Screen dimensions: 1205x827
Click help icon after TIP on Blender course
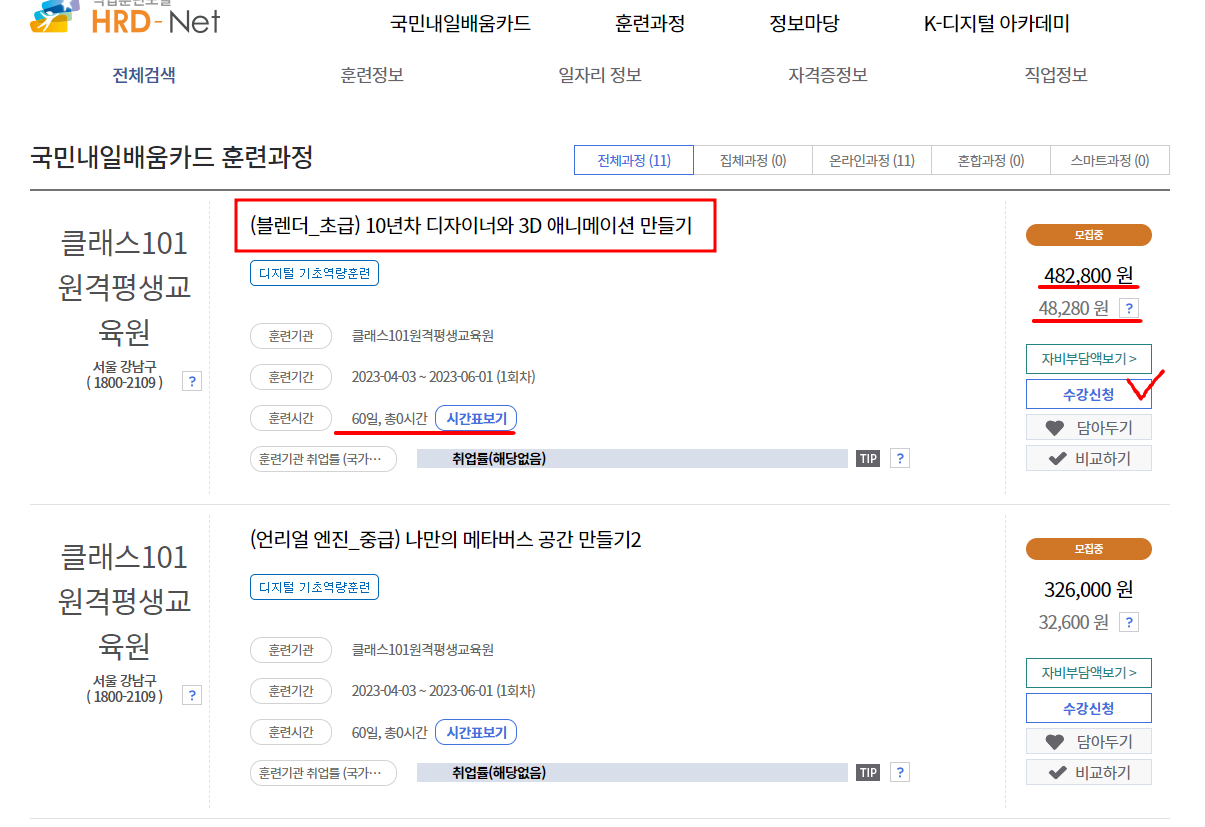point(900,459)
